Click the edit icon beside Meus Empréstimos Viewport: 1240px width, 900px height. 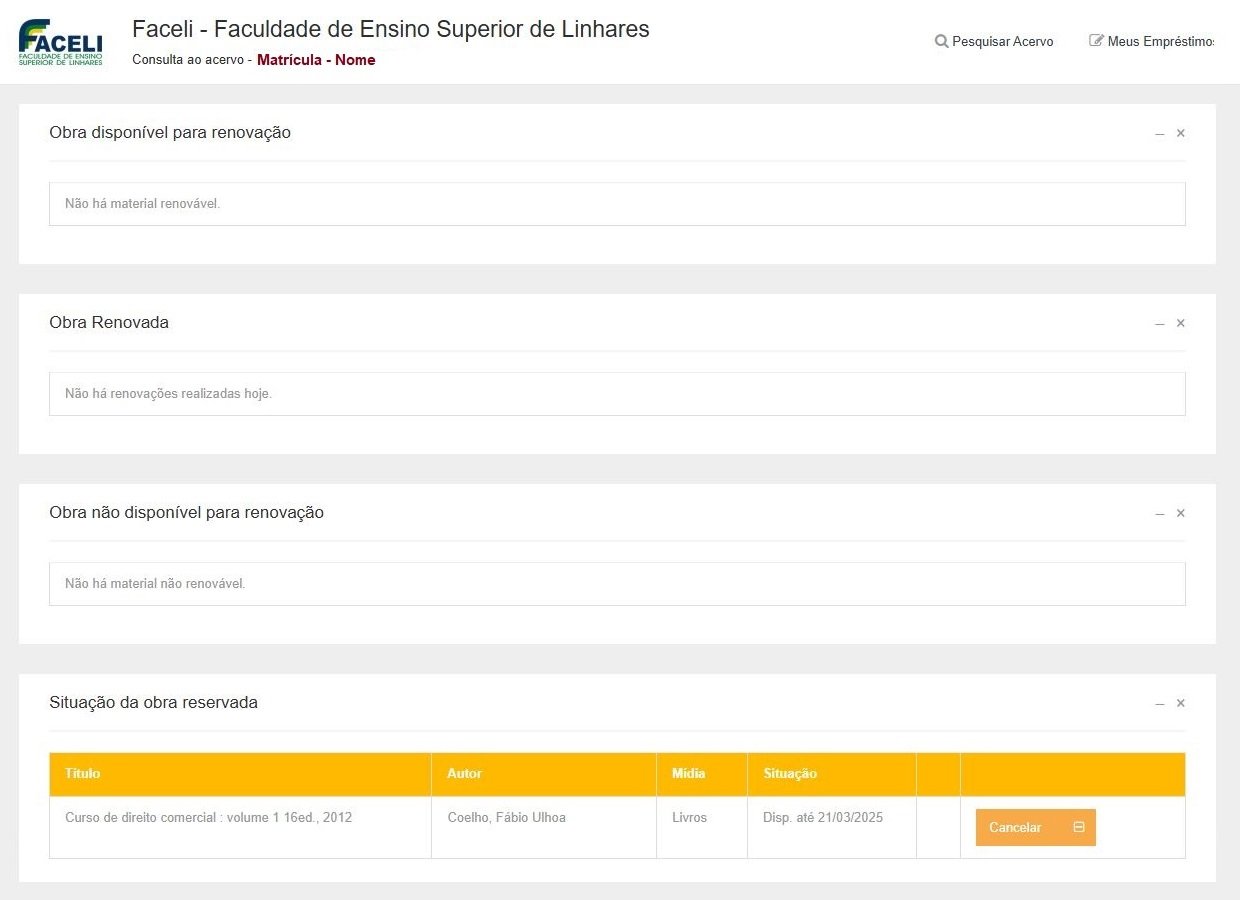pos(1096,41)
